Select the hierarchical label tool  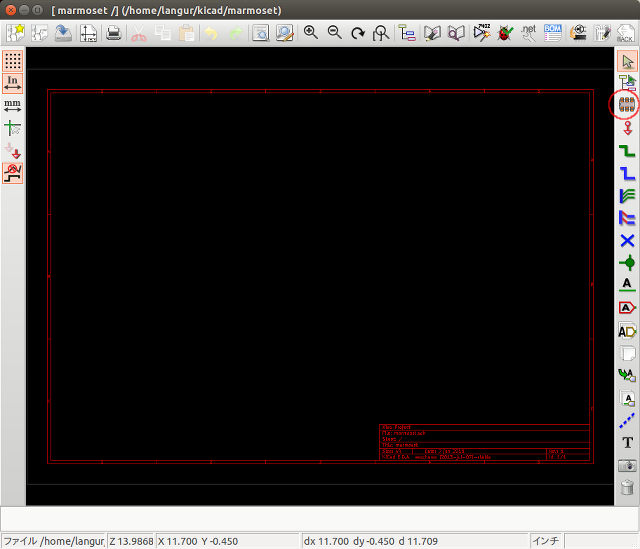[x=627, y=331]
